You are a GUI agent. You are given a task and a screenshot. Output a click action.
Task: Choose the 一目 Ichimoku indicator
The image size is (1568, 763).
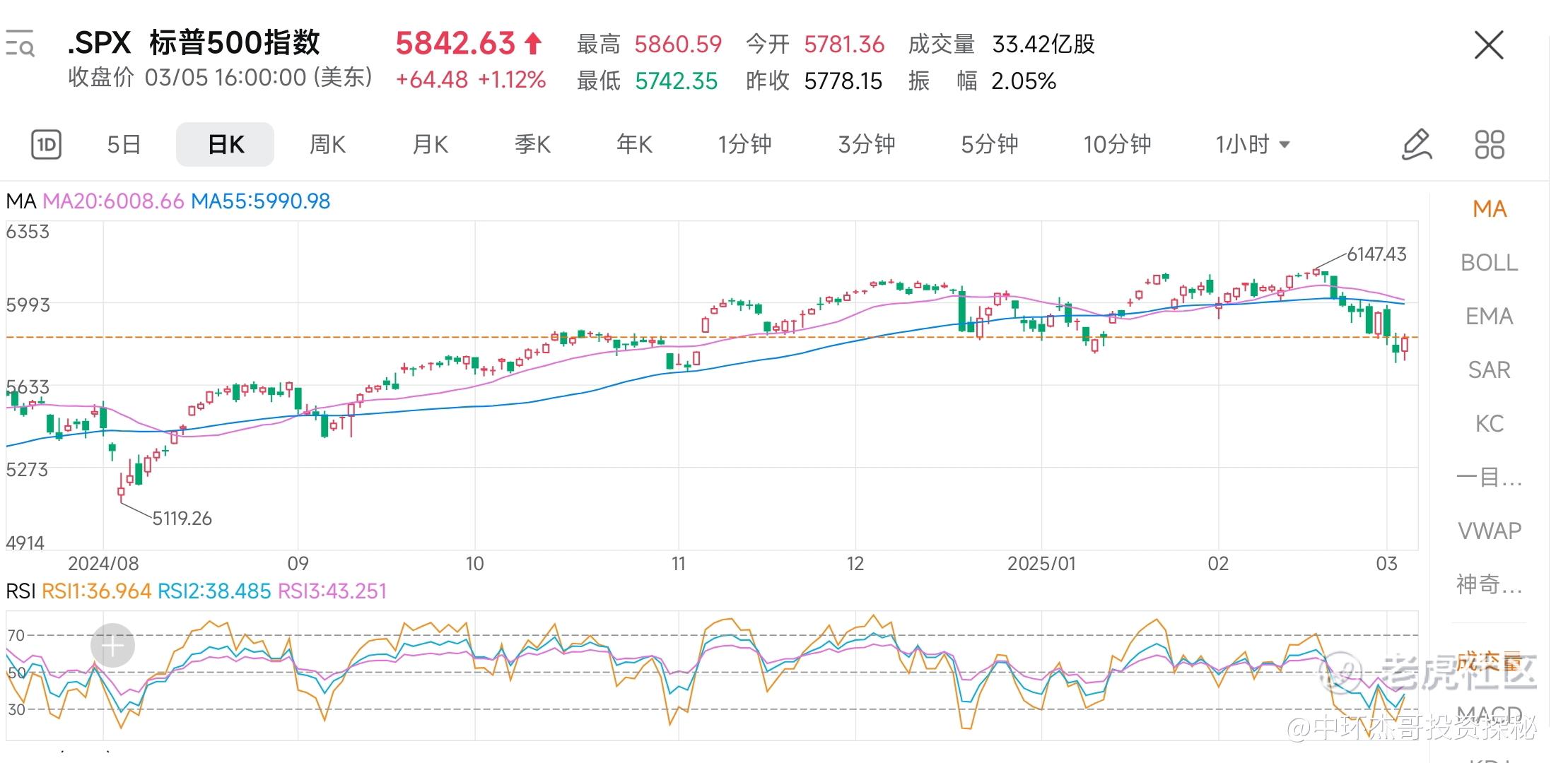pos(1490,478)
